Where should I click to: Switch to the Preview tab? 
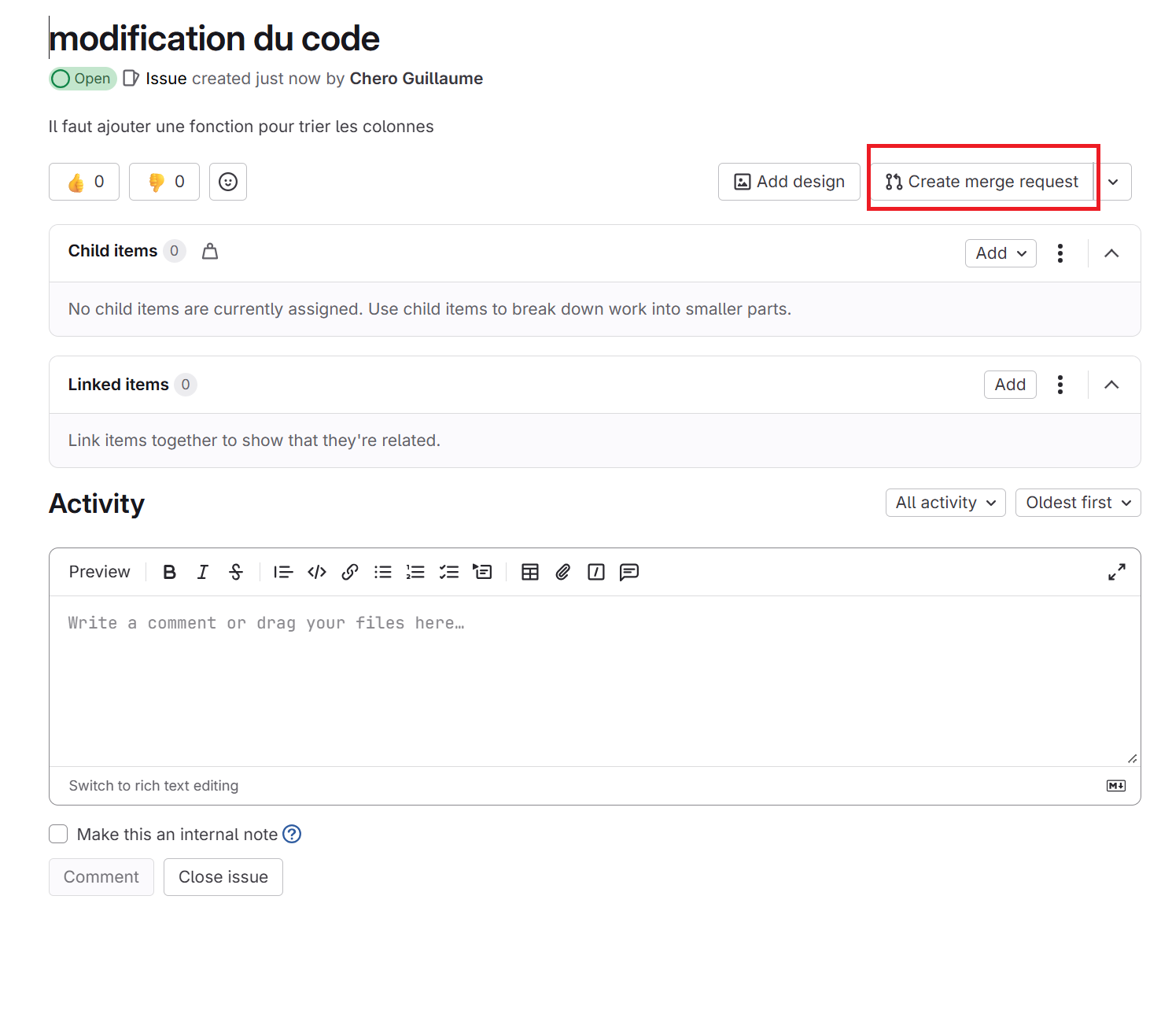tap(99, 572)
